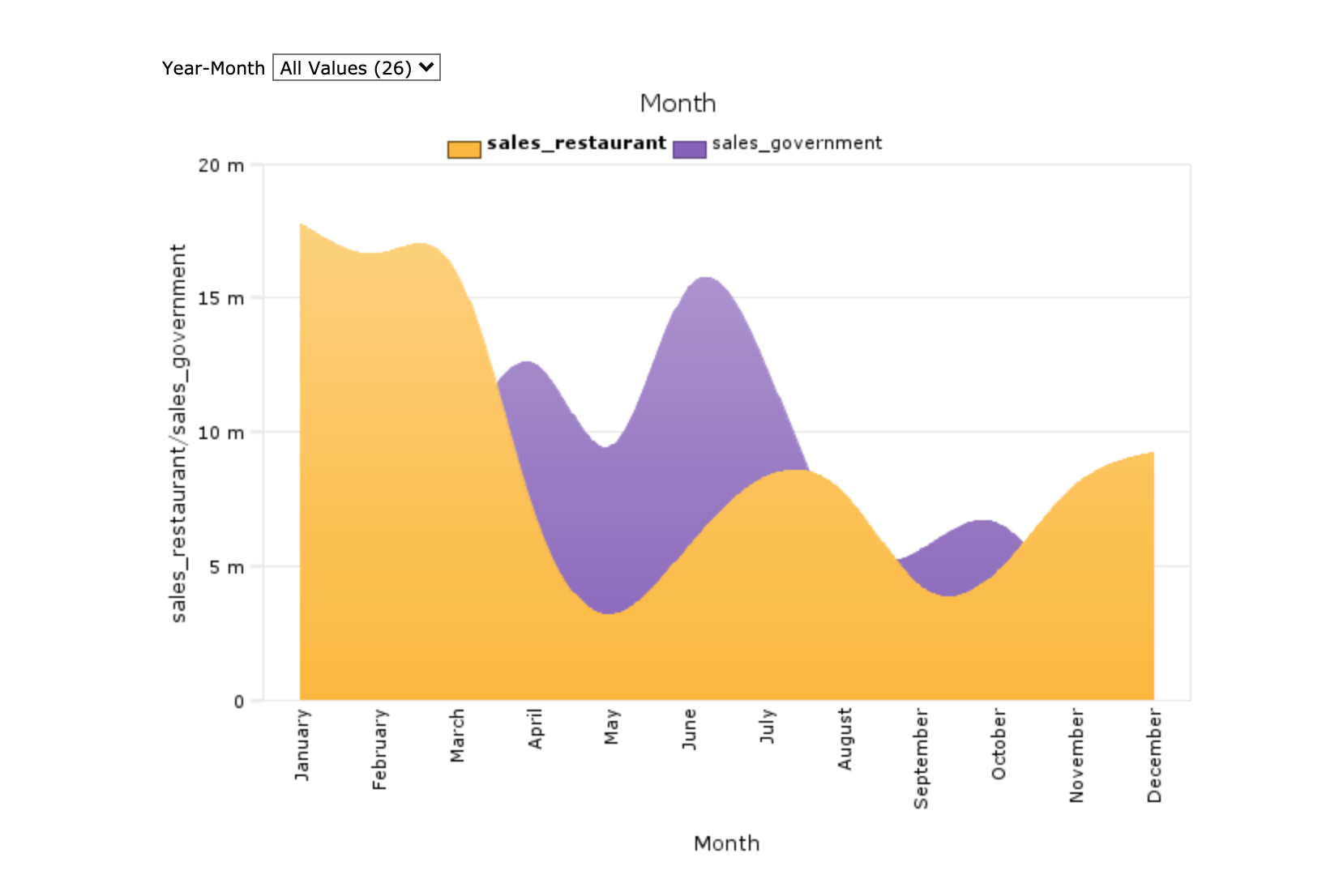Toggle sales_restaurant series visibility in legend
This screenshot has height=896, width=1339.
[x=577, y=143]
